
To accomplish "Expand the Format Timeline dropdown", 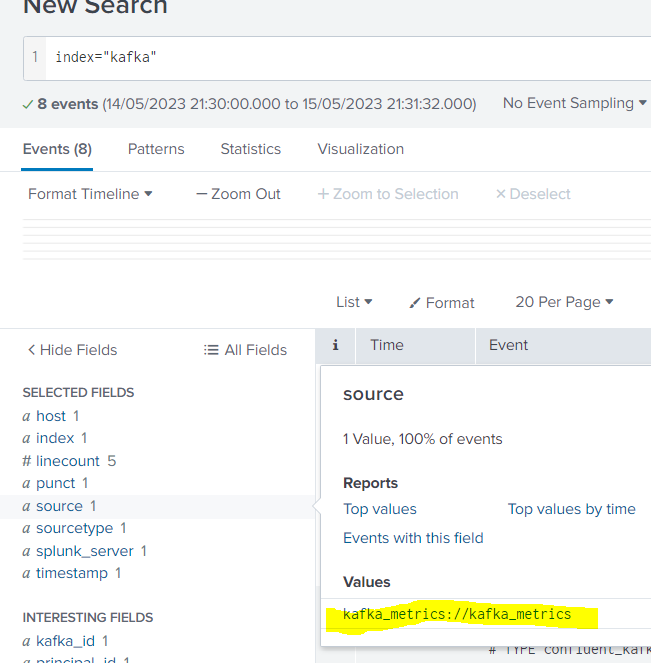I will tap(90, 194).
